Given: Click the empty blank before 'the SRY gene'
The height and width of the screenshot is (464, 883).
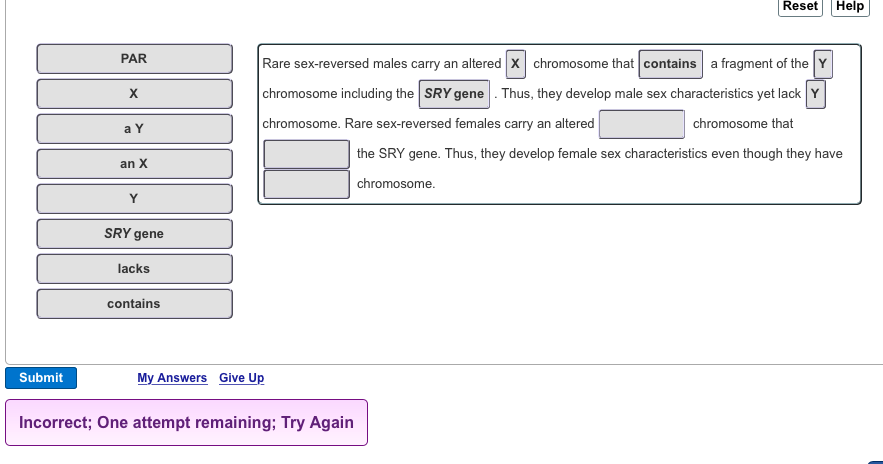Looking at the screenshot, I should (306, 154).
